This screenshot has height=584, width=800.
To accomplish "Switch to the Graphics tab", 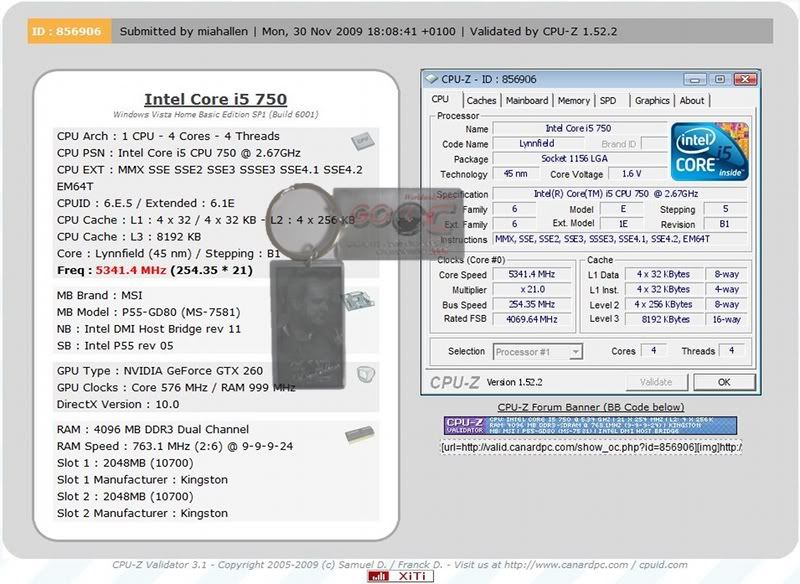I will pos(652,100).
